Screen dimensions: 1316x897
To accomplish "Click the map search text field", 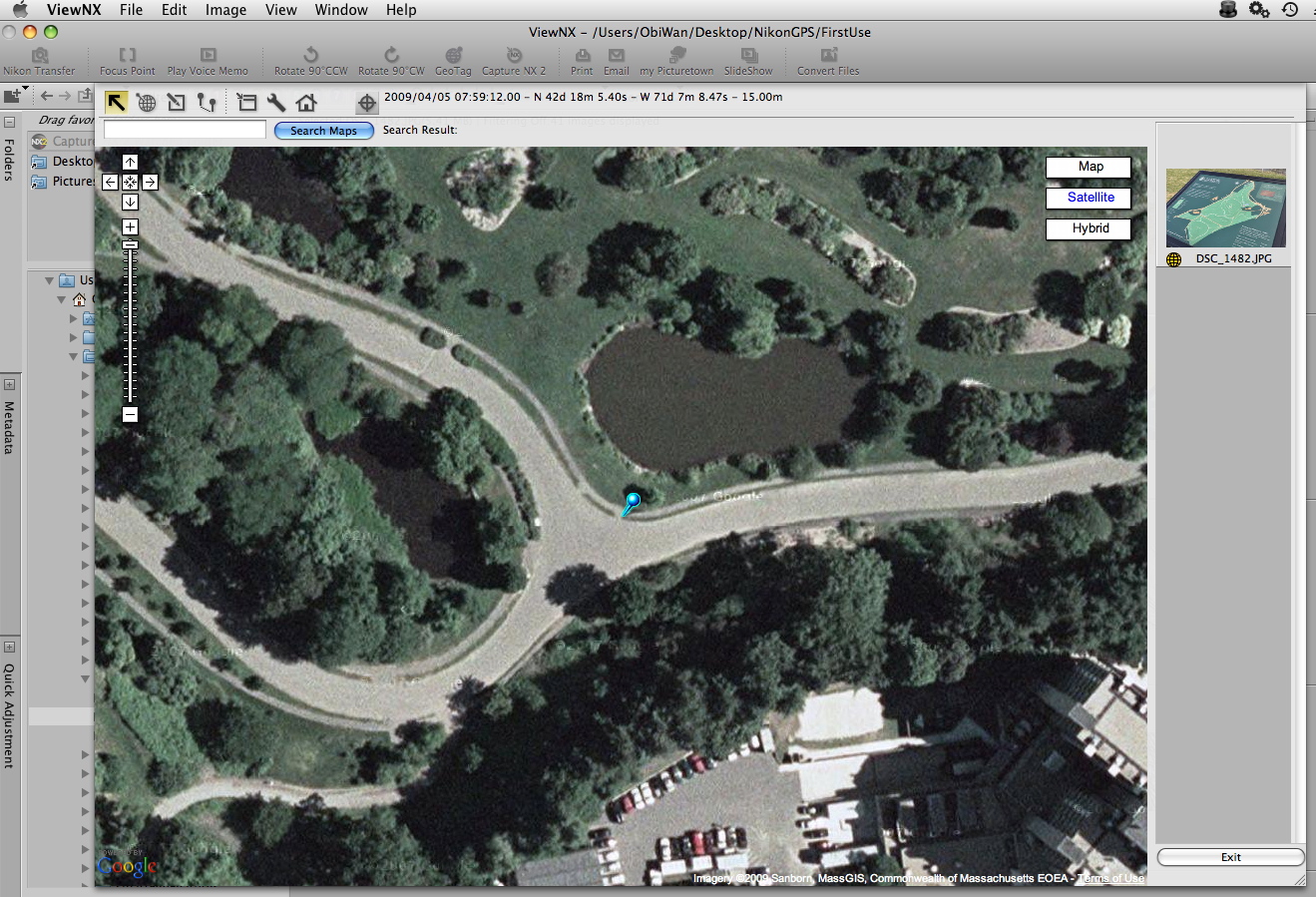I will [x=185, y=130].
